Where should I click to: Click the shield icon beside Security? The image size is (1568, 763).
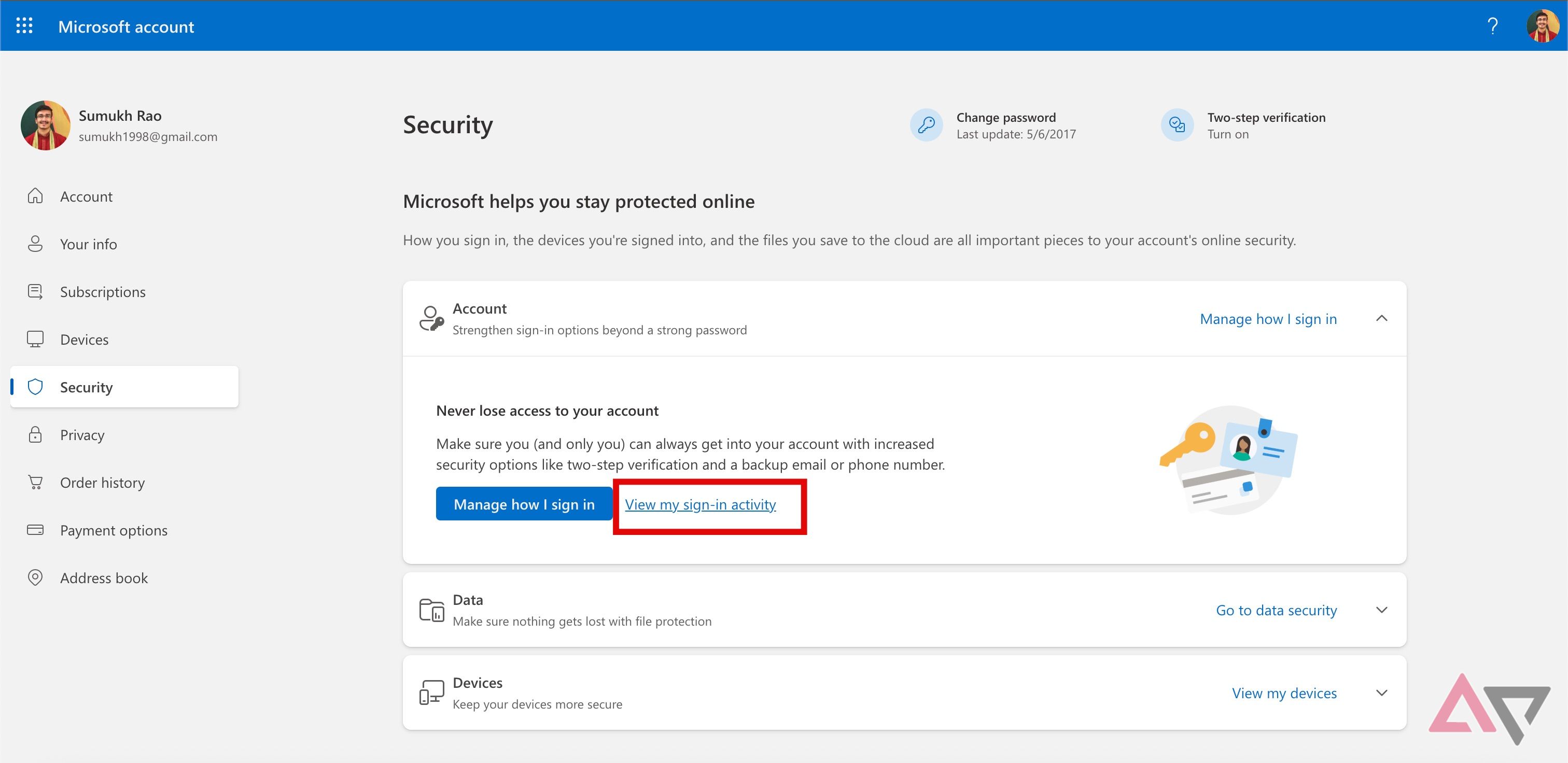pos(35,386)
